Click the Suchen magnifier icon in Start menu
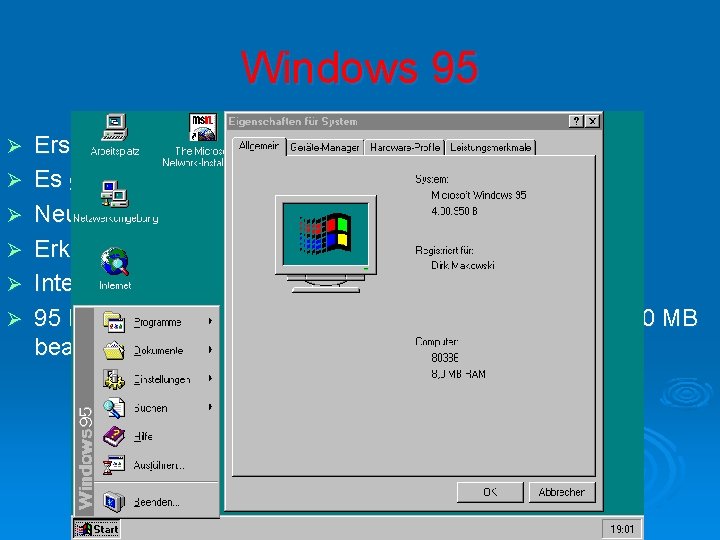The width and height of the screenshot is (720, 540). coord(113,408)
